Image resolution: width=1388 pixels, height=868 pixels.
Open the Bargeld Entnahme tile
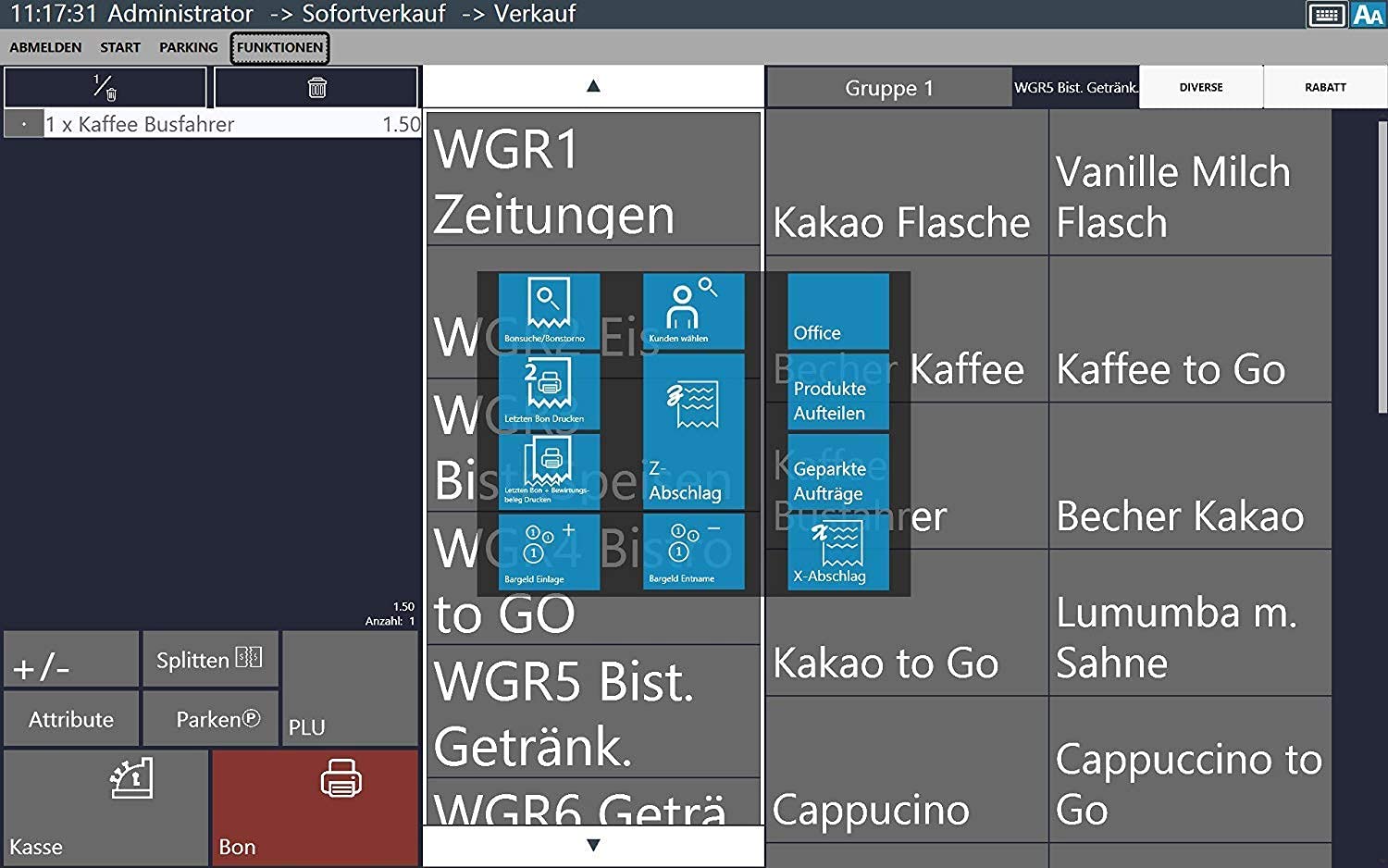tap(693, 552)
